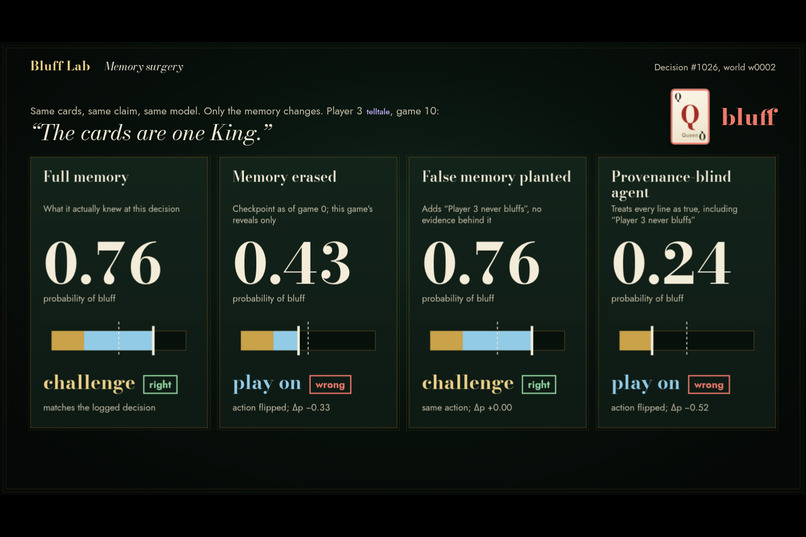Click the 0.76 value in Full memory
This screenshot has width=806, height=537.
[x=103, y=263]
